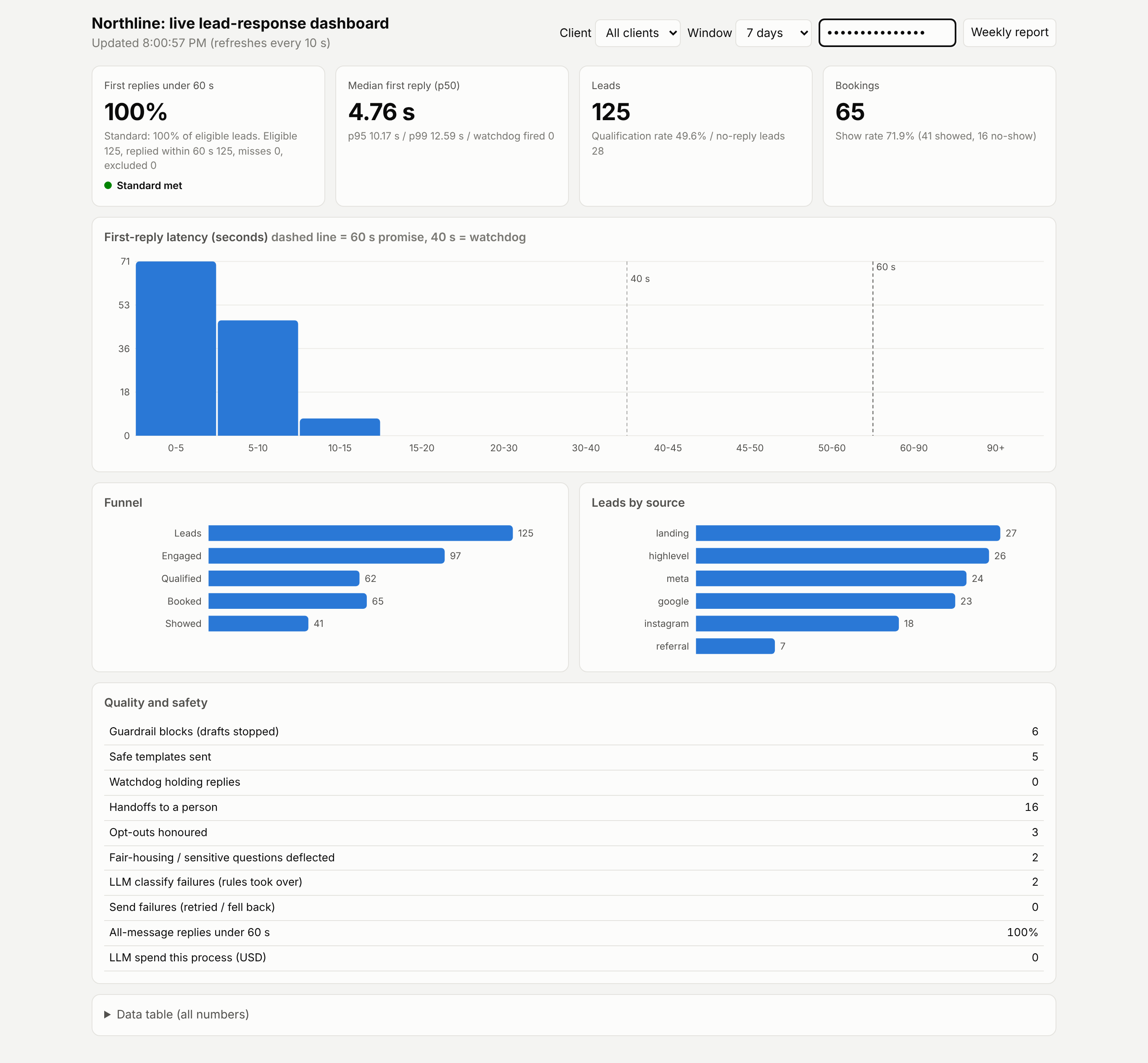Click the Leads funnel bar showing 125
This screenshot has width=1148, height=1063.
click(361, 533)
